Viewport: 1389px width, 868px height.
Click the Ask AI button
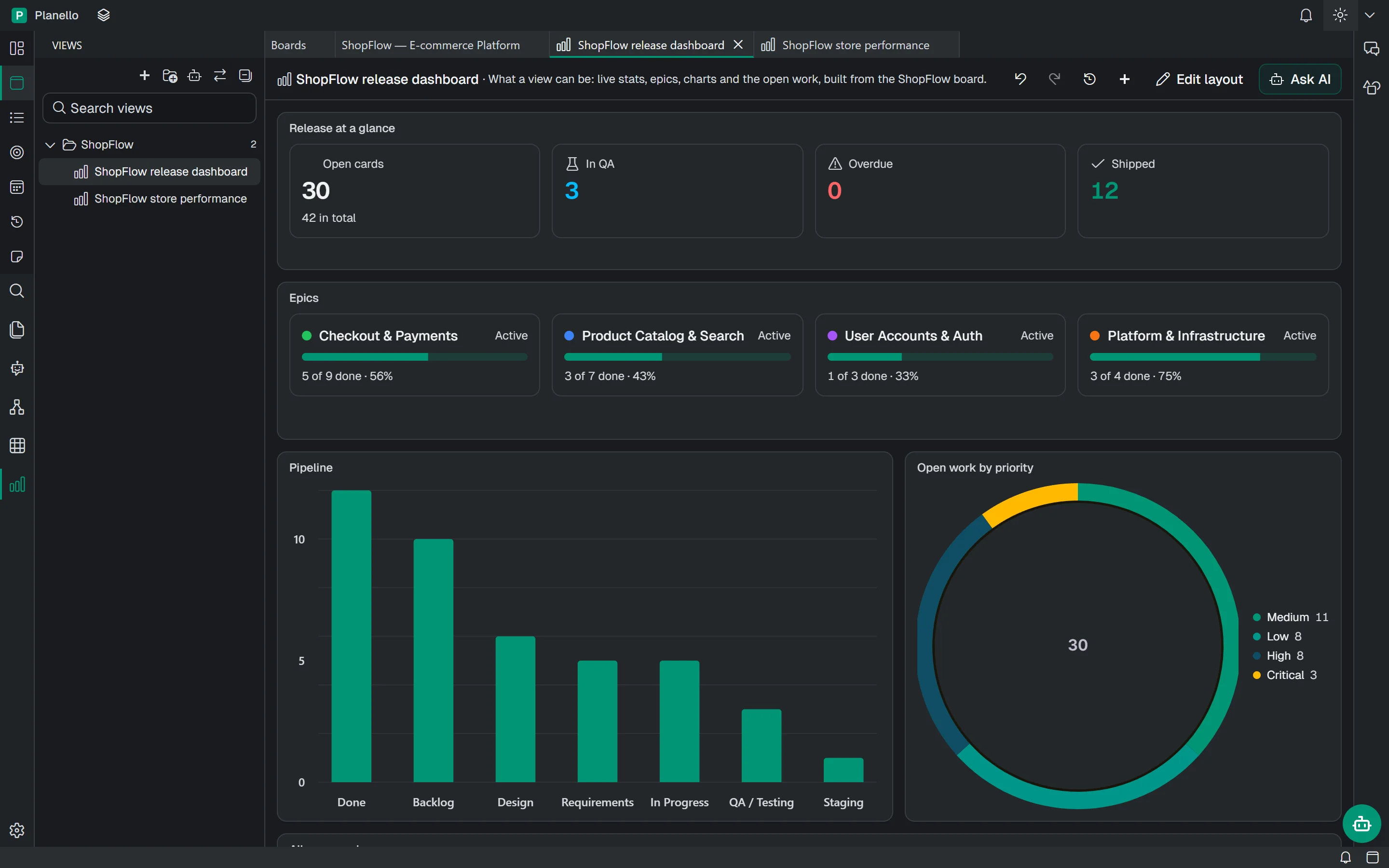tap(1300, 79)
